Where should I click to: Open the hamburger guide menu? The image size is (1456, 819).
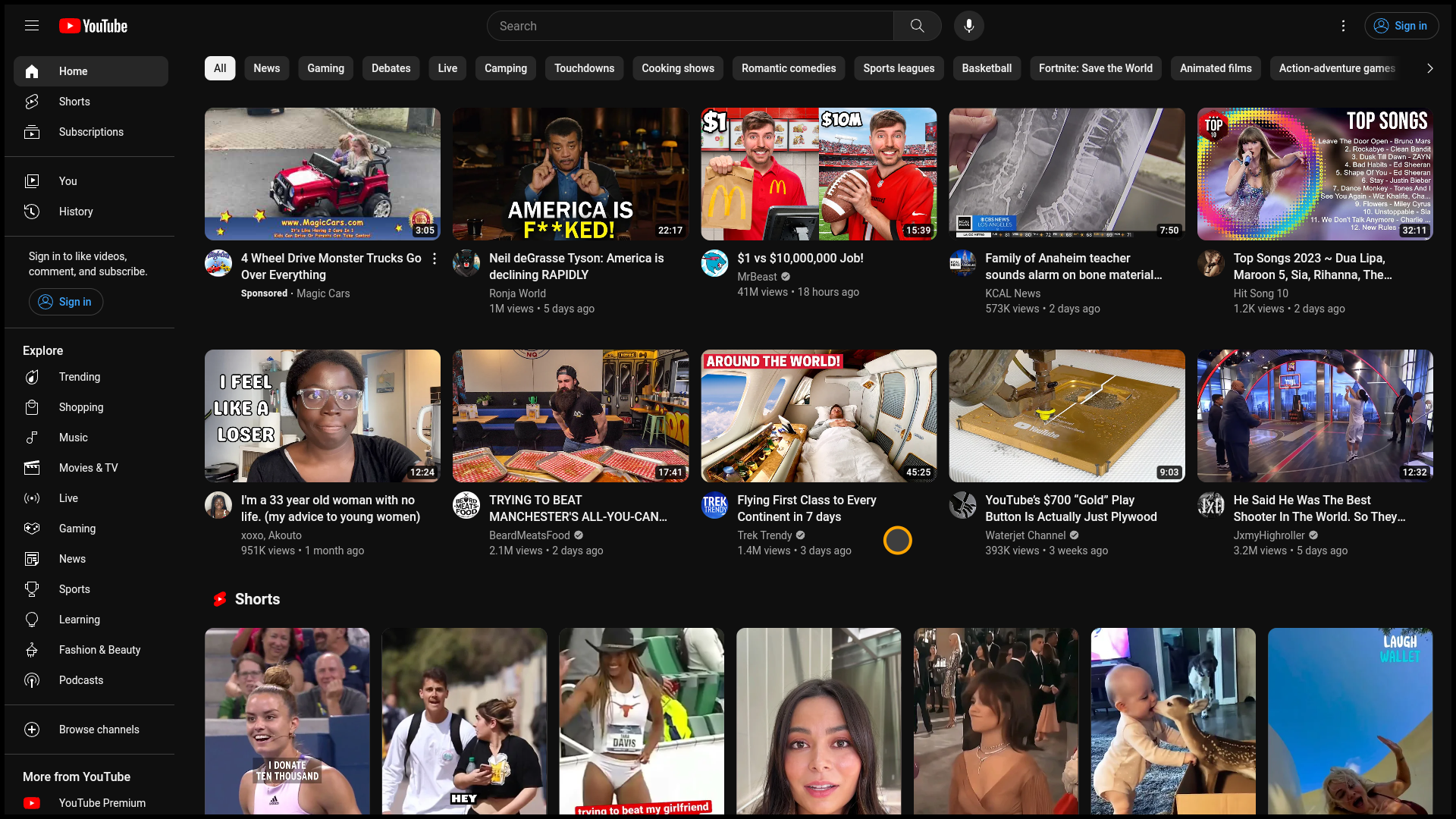tap(32, 26)
